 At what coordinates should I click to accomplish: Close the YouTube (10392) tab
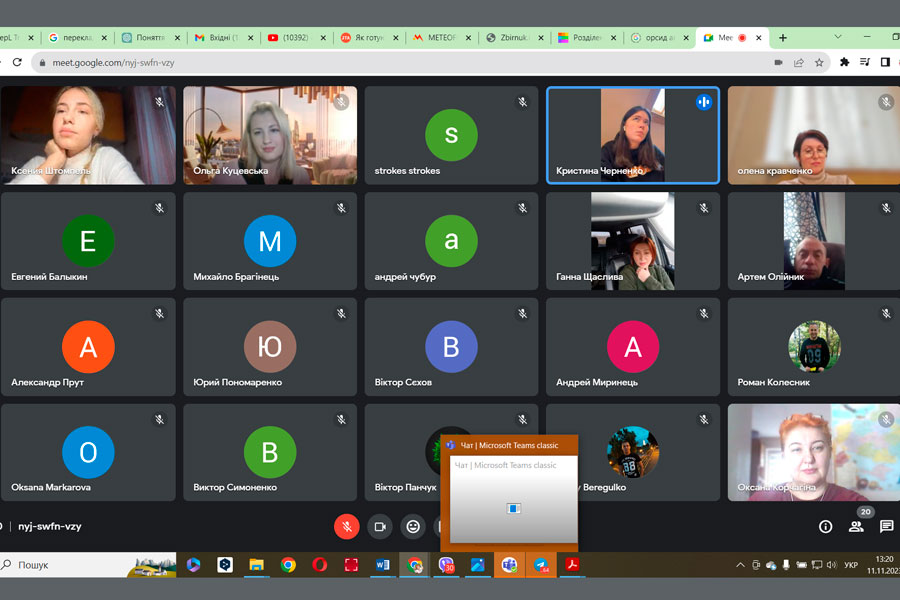coord(323,38)
